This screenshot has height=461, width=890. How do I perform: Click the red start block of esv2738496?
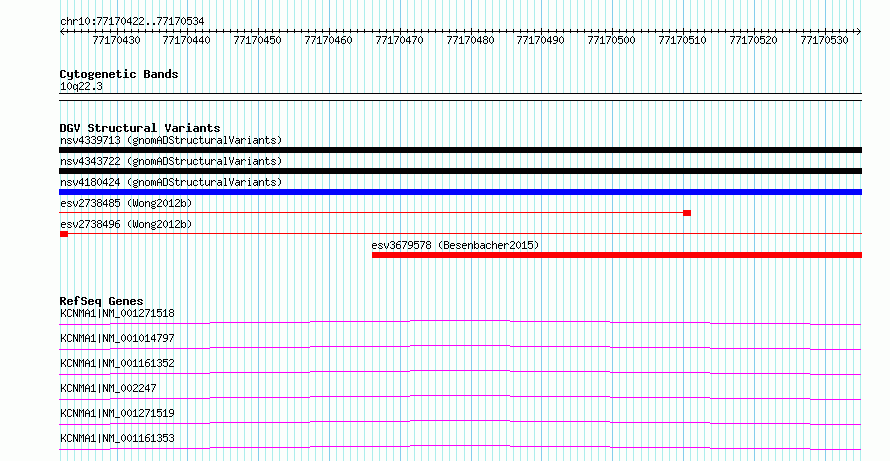point(64,234)
